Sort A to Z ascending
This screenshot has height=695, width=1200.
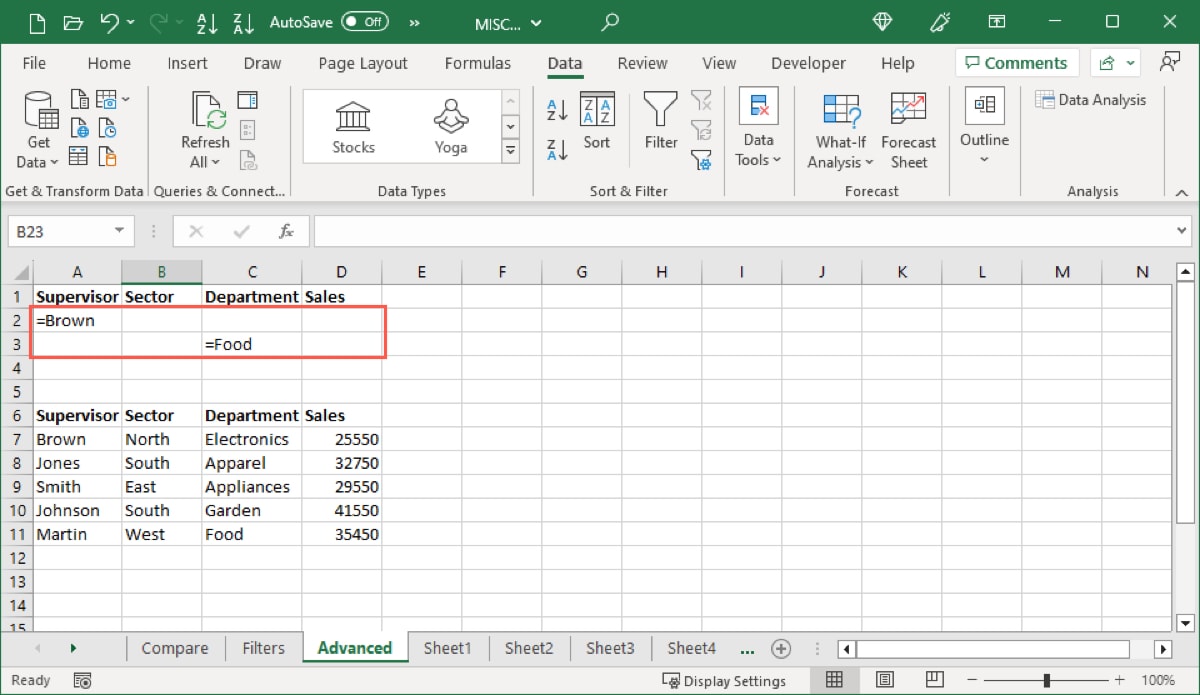[x=556, y=110]
